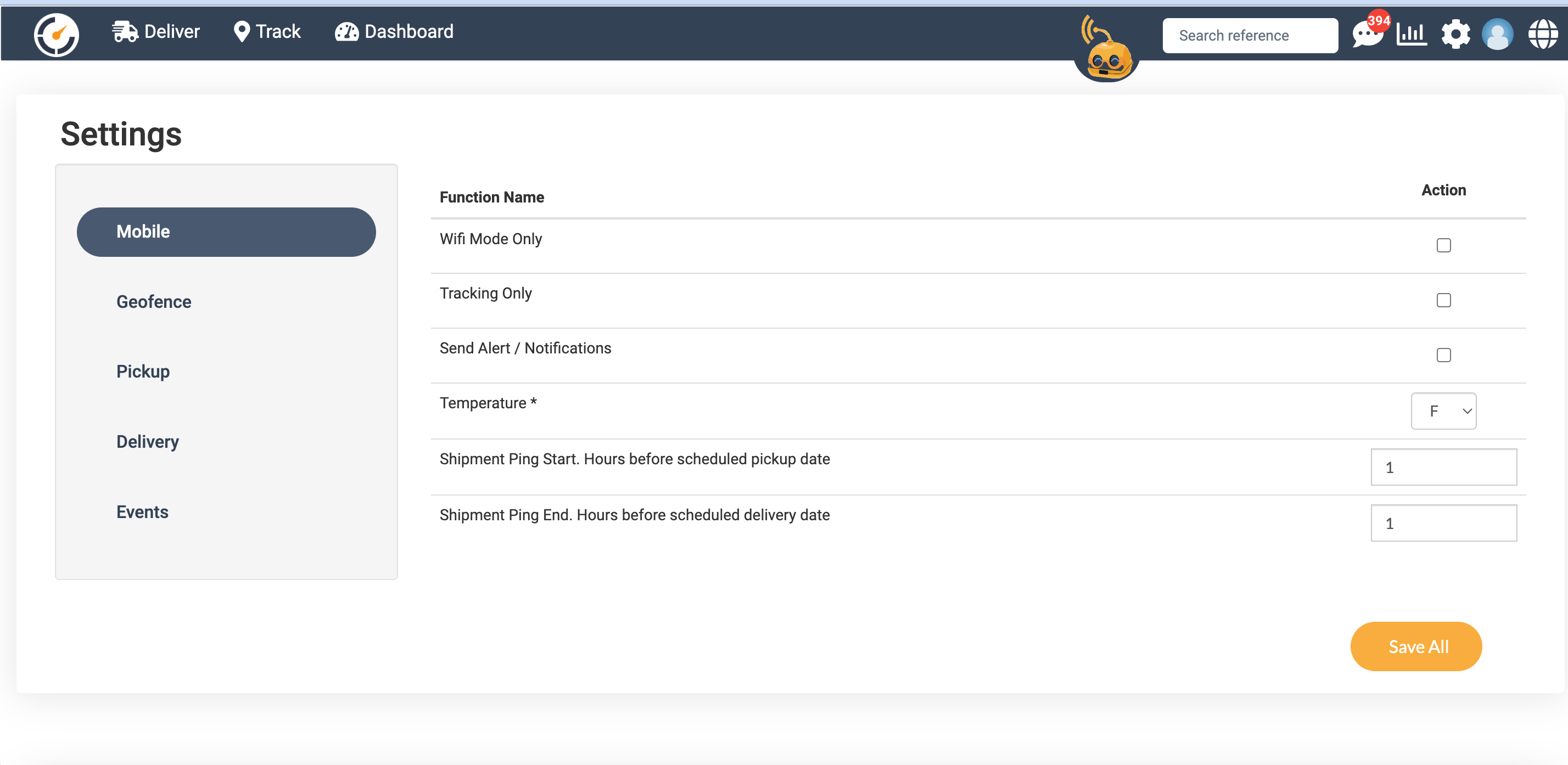Open messages with 394 notifications
The width and height of the screenshot is (1568, 765).
(1367, 35)
